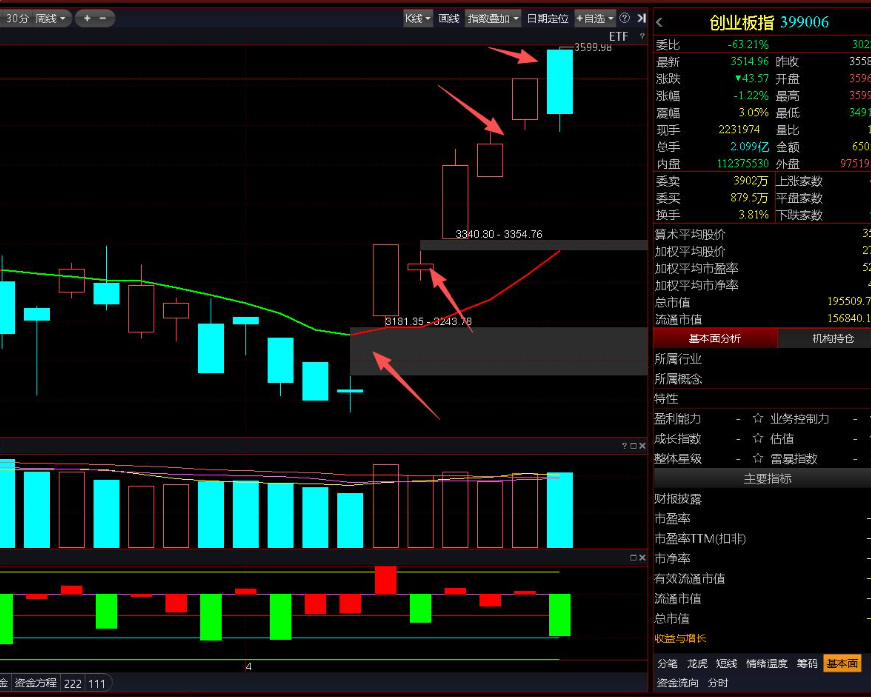Viewport: 871px width, 697px height.
Task: Collapse the right panel with the arrow icon
Action: click(x=640, y=18)
